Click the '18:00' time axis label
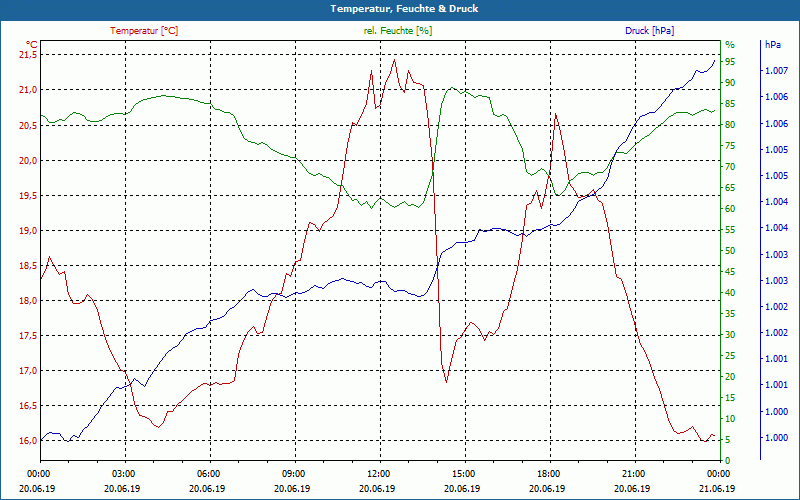Viewport: 800px width, 500px height. tap(548, 473)
